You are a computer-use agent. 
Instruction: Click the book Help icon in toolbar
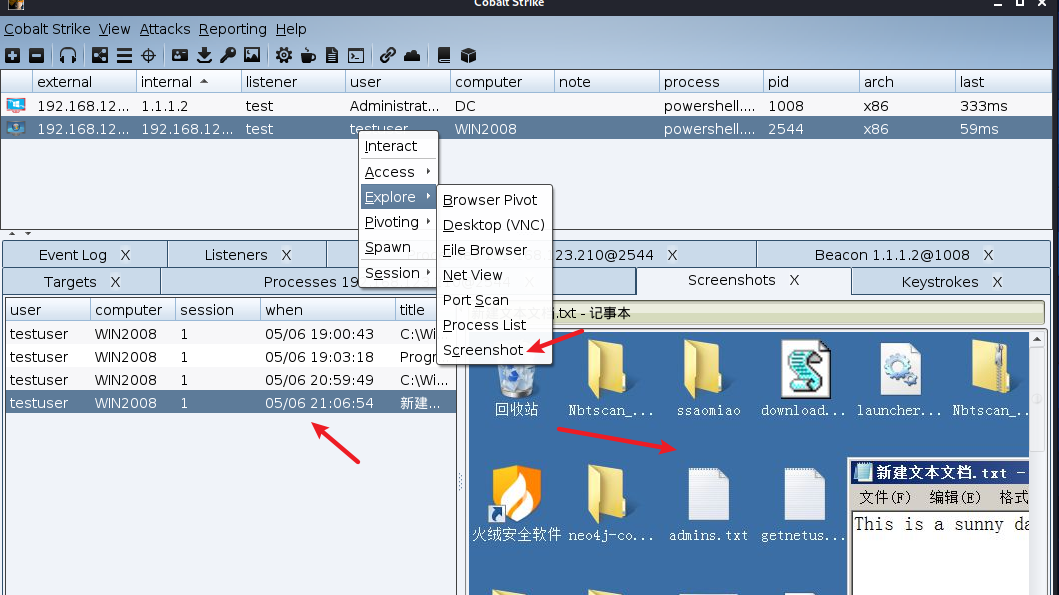(x=444, y=55)
